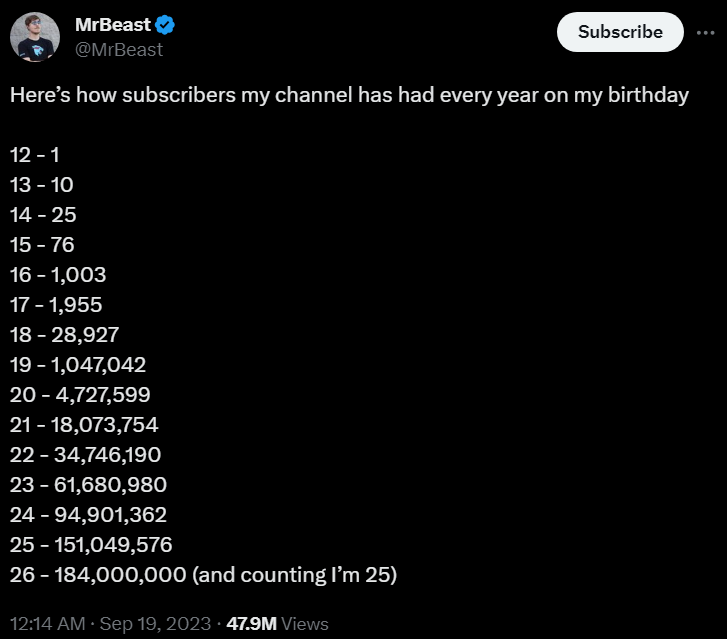The image size is (727, 639).
Task: Click the MrBeast profile avatar
Action: click(35, 38)
